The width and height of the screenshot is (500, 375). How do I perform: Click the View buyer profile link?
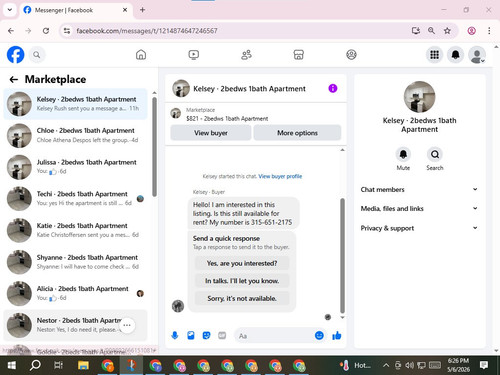tap(280, 176)
